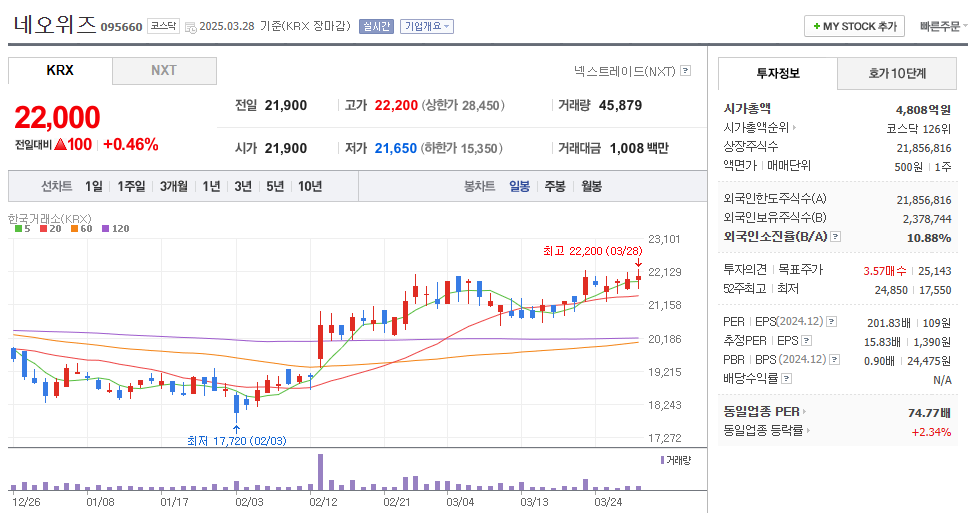Click the 거래량 volume legend marker

(662, 460)
